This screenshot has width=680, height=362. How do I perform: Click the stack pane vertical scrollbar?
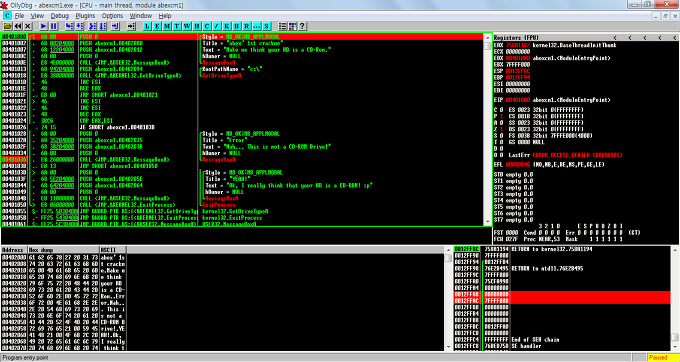pos(674,299)
